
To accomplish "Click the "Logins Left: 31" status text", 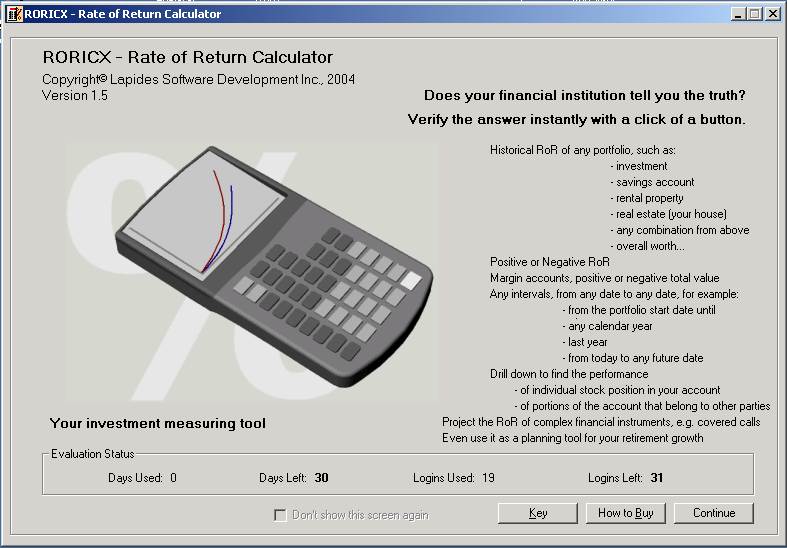I will click(x=625, y=478).
